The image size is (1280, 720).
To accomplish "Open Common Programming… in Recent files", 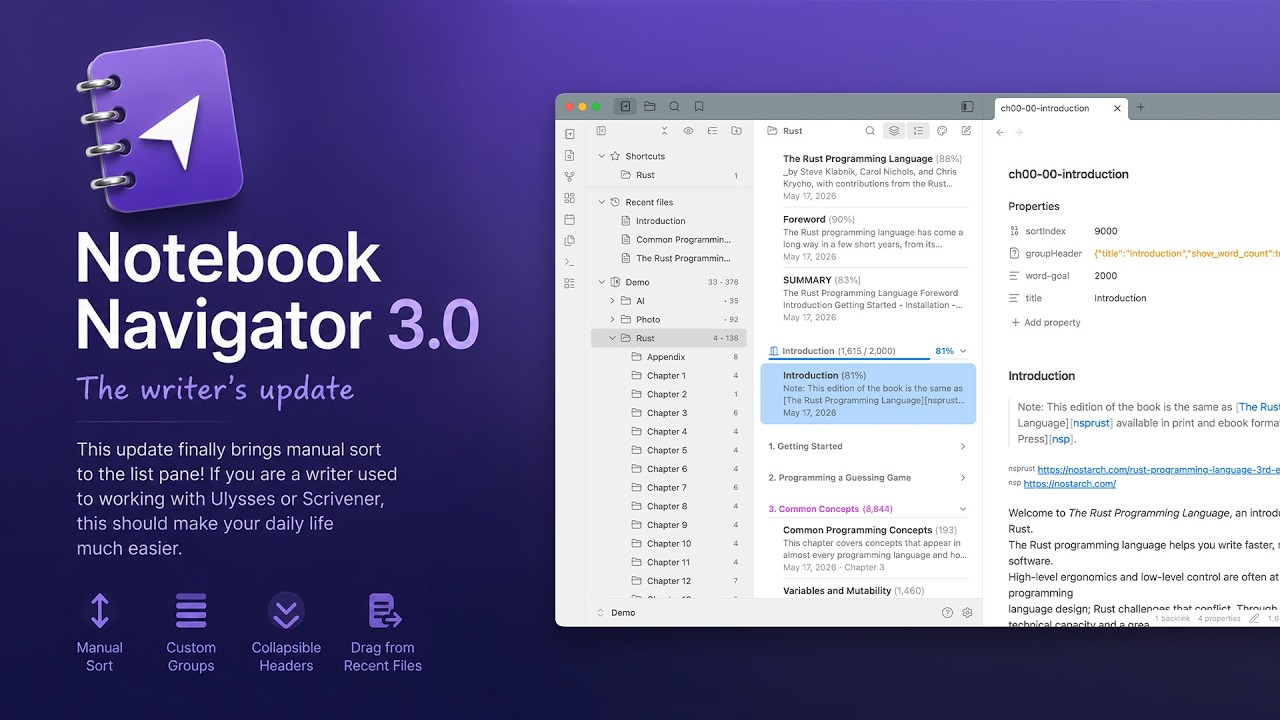I will pos(669,240).
